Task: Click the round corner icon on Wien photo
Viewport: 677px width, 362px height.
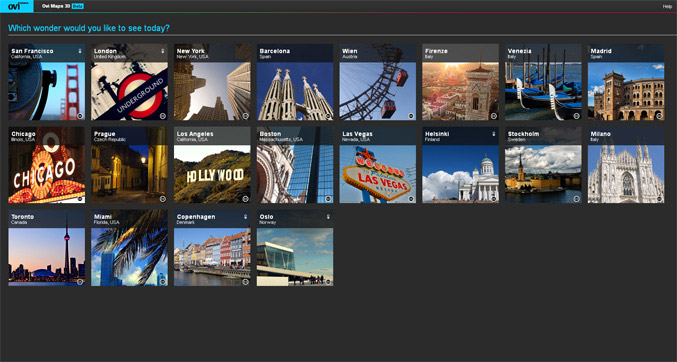Action: pos(411,116)
